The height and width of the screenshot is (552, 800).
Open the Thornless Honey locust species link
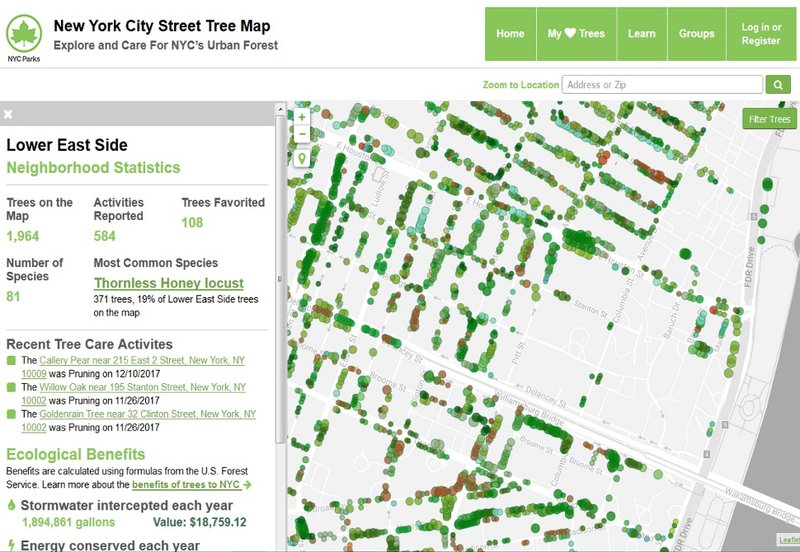point(169,283)
